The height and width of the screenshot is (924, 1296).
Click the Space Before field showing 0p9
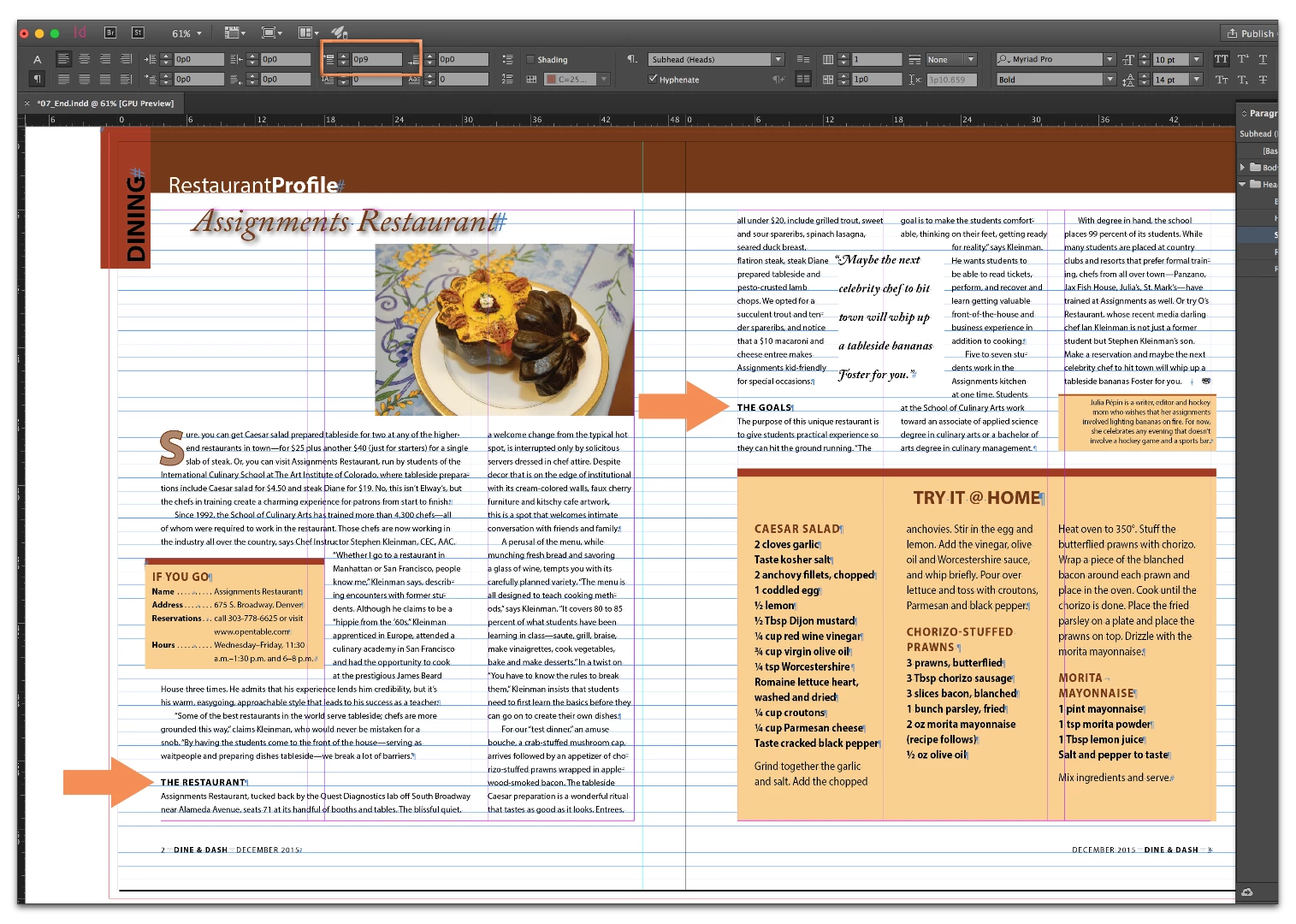coord(376,59)
